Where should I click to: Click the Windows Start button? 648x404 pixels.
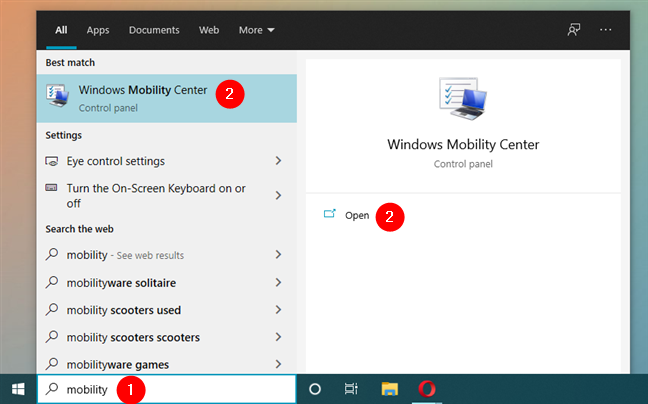click(x=17, y=389)
